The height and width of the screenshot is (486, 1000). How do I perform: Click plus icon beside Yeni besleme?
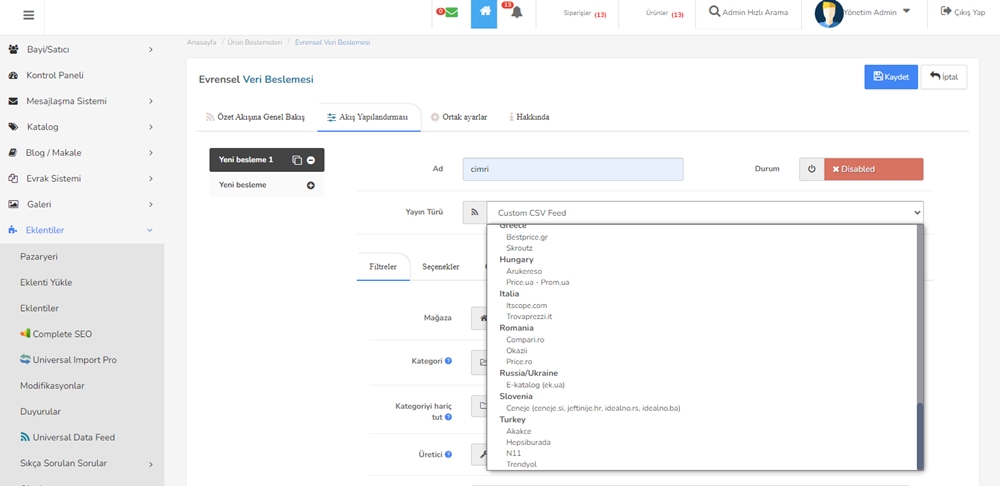click(311, 186)
